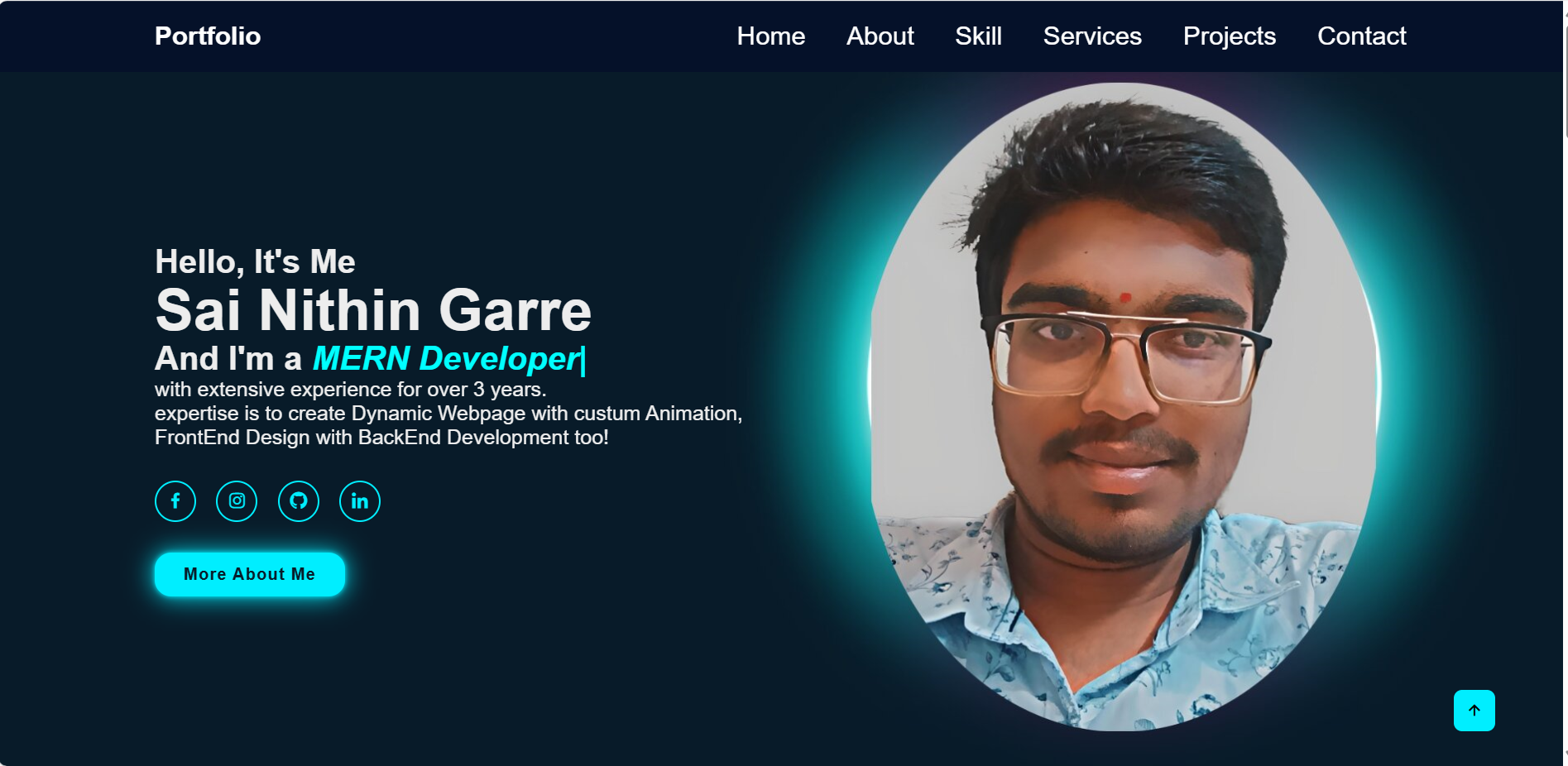
Task: Open the LinkedIn social icon
Action: pos(359,500)
